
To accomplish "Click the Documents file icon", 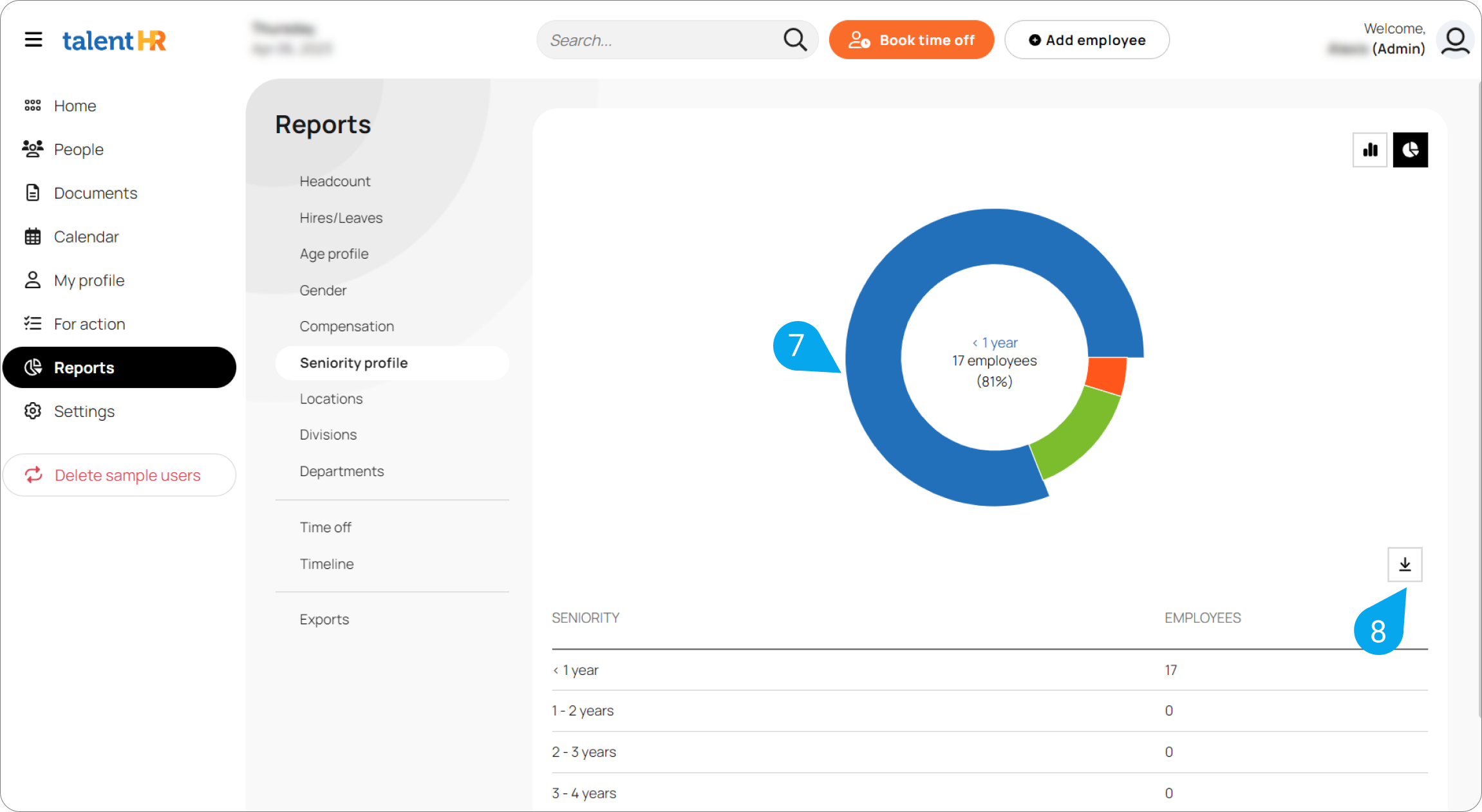I will tap(33, 192).
